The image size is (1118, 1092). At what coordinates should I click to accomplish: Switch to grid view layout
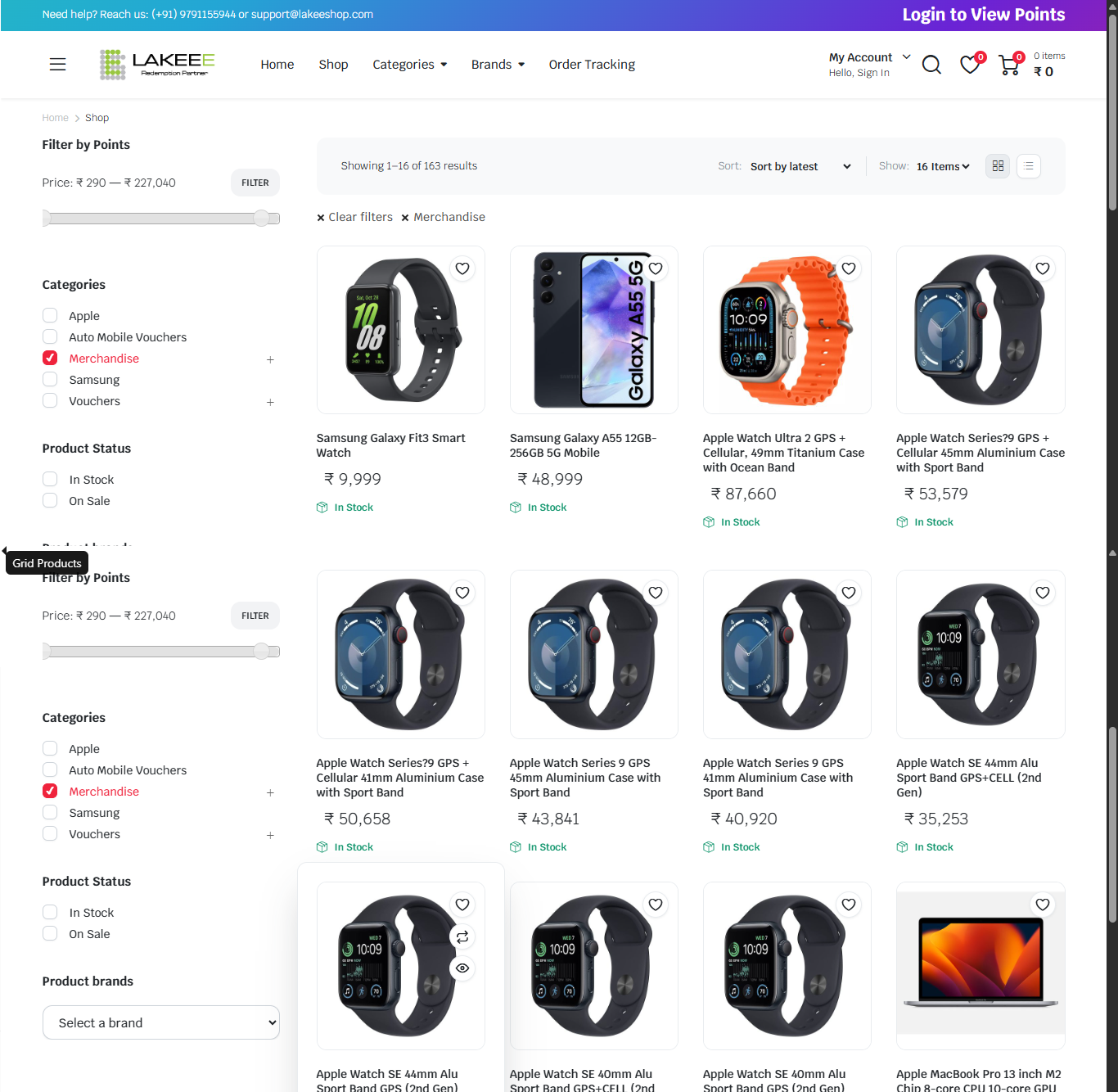(x=998, y=166)
